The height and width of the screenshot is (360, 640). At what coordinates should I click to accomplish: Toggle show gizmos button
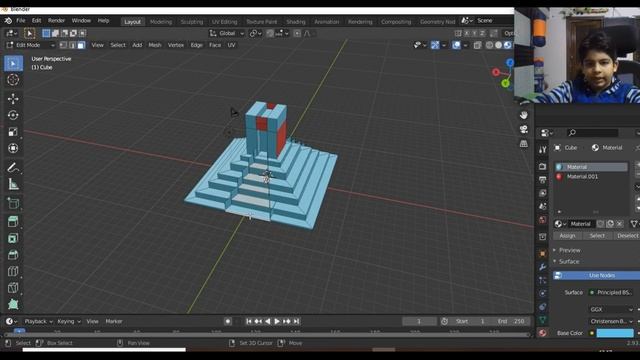click(435, 45)
